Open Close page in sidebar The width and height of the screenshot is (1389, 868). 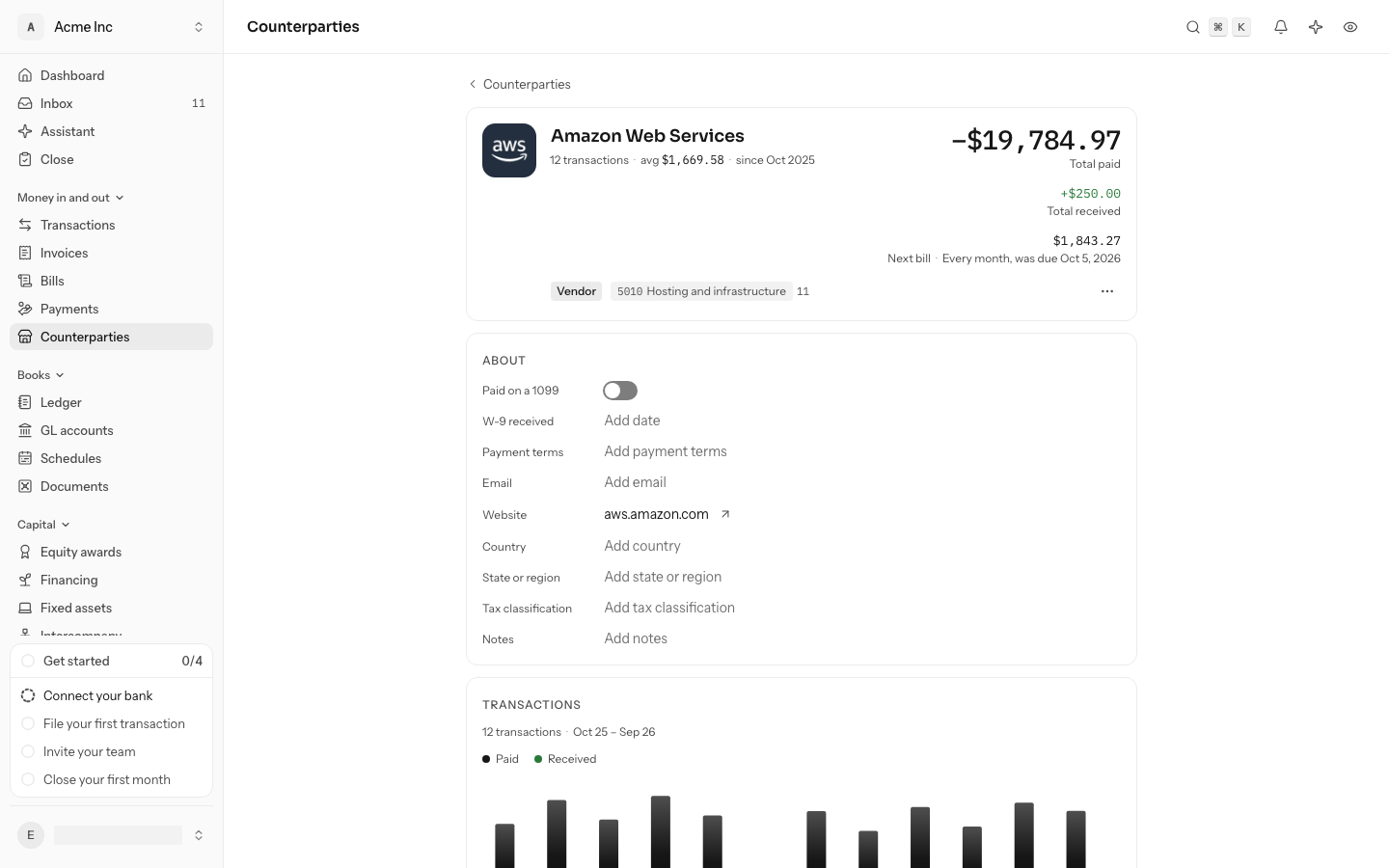click(x=111, y=159)
